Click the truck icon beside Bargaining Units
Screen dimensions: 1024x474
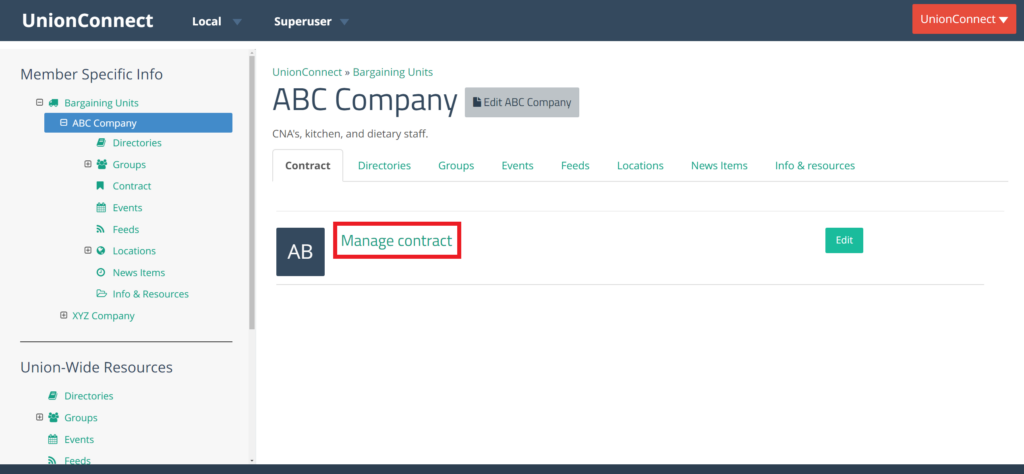[54, 103]
